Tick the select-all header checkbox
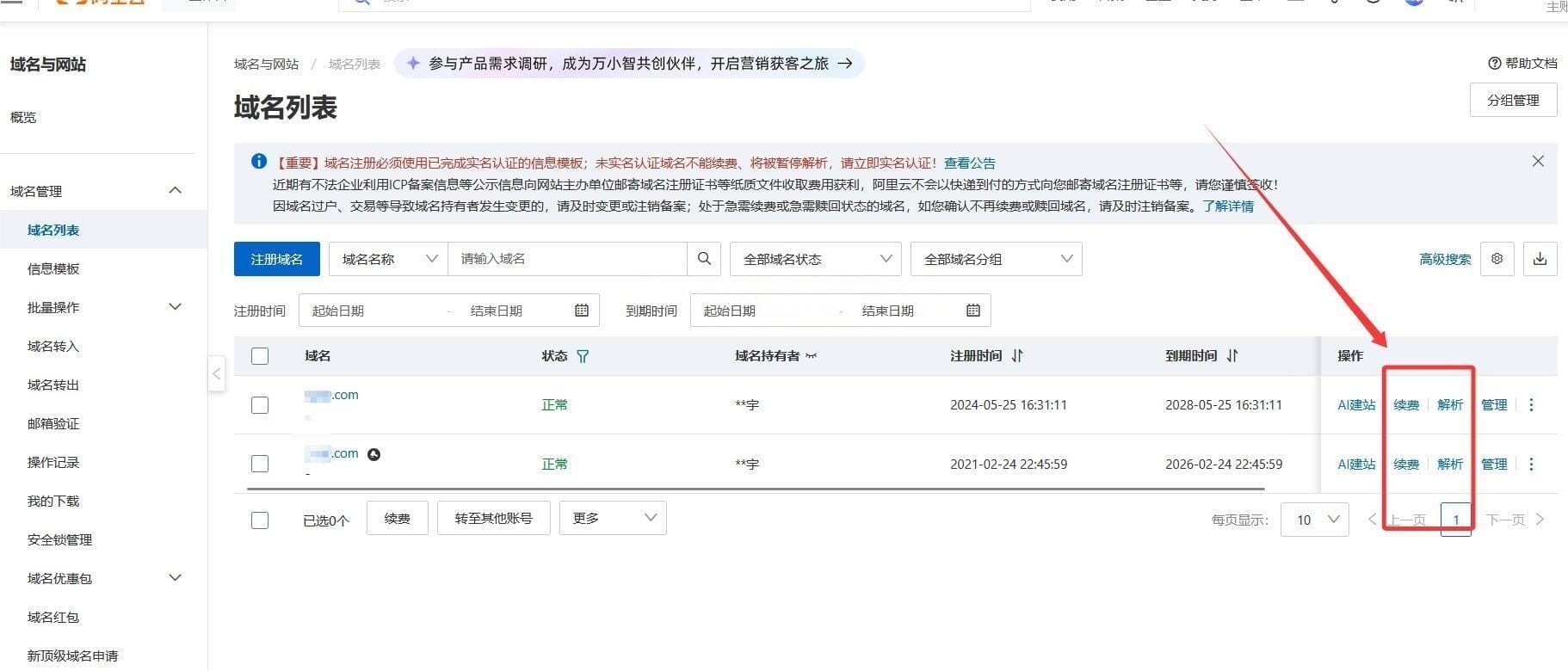Screen dimensions: 1568x671 (x=260, y=356)
